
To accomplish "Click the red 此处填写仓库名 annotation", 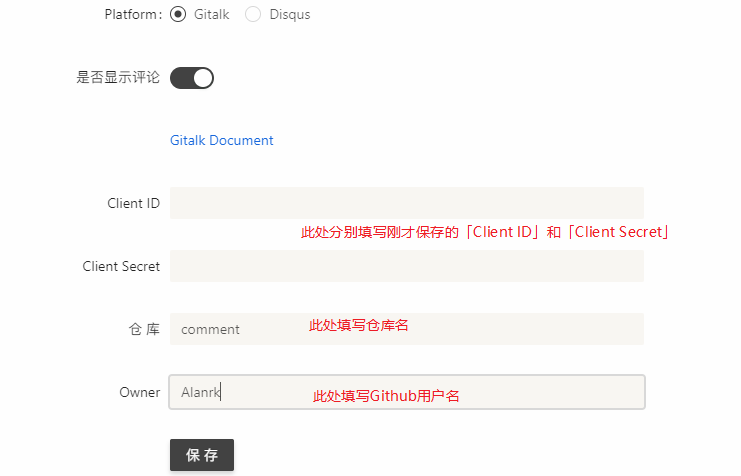I will click(359, 325).
